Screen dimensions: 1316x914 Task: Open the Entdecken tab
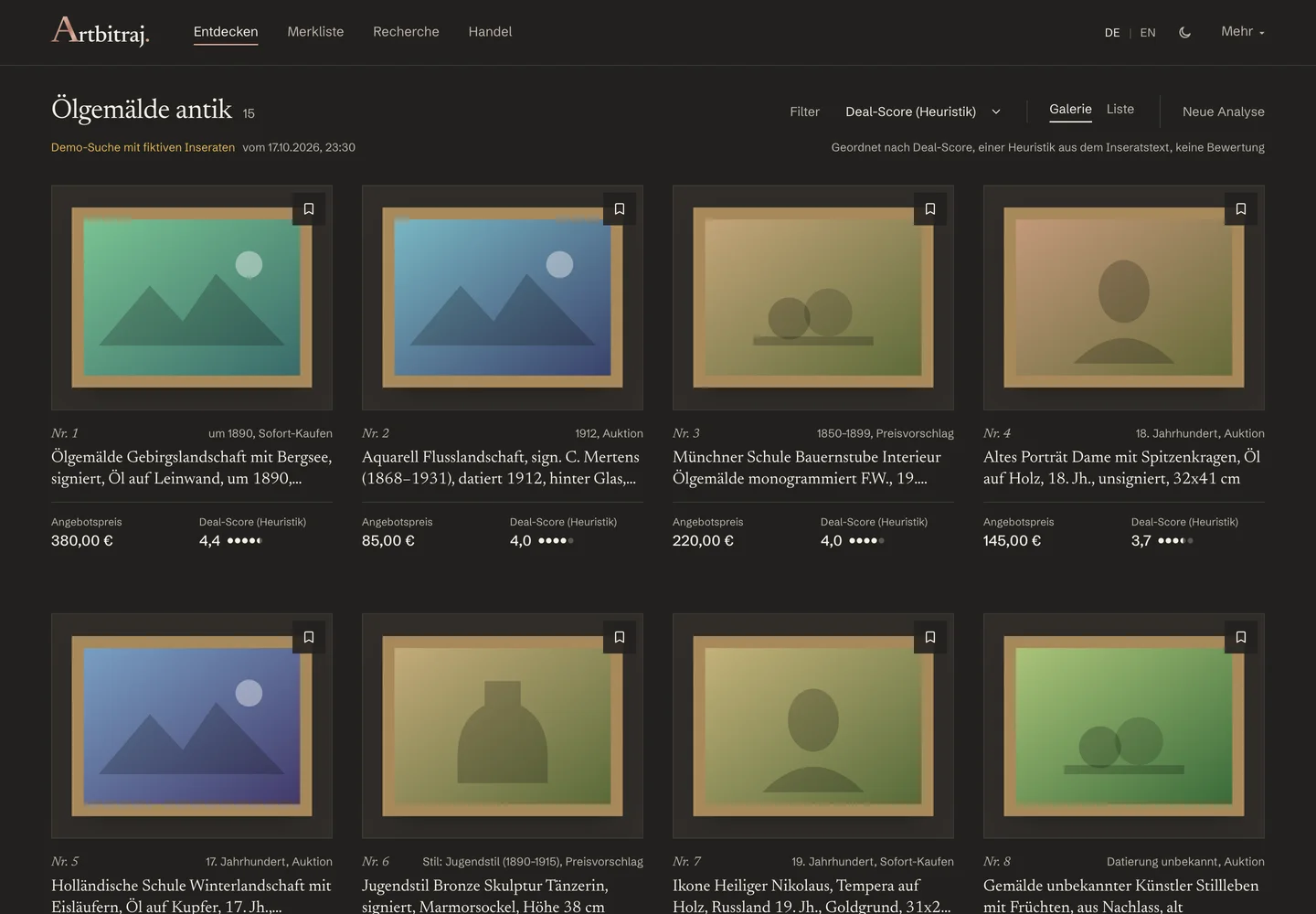[226, 31]
